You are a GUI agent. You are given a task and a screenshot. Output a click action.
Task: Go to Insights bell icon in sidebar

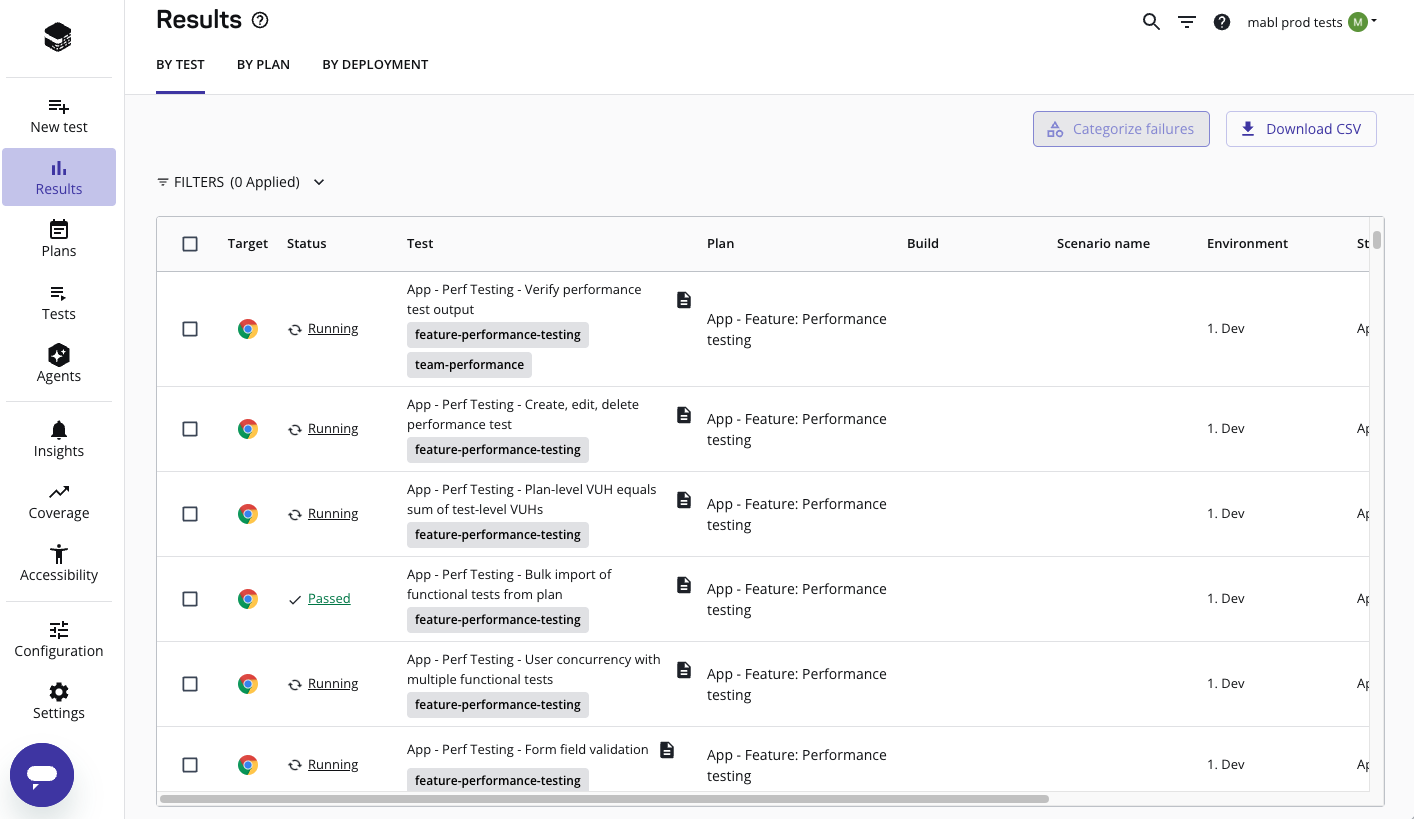click(59, 430)
